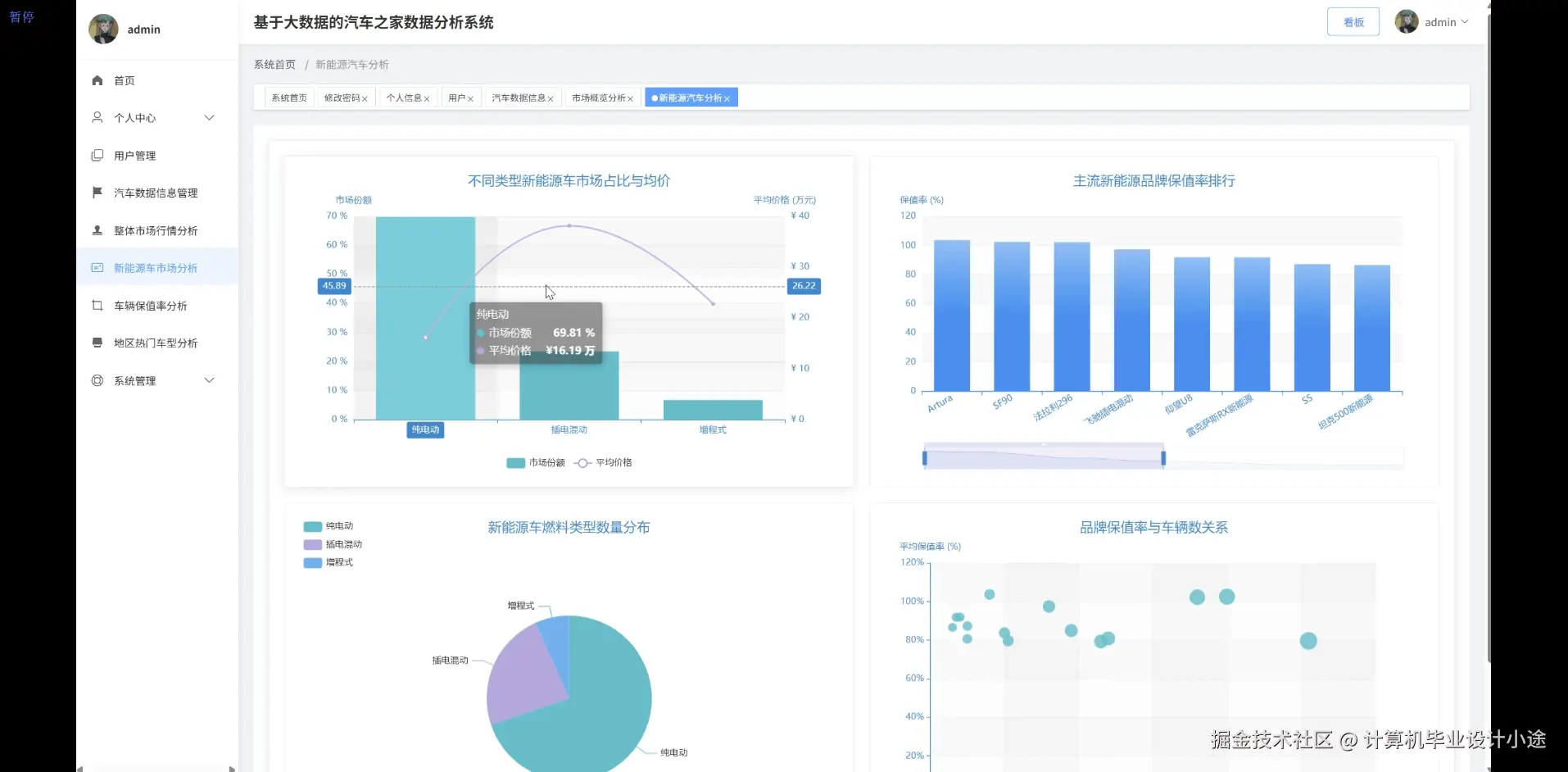Click the icon beside 系统管理

(x=97, y=380)
